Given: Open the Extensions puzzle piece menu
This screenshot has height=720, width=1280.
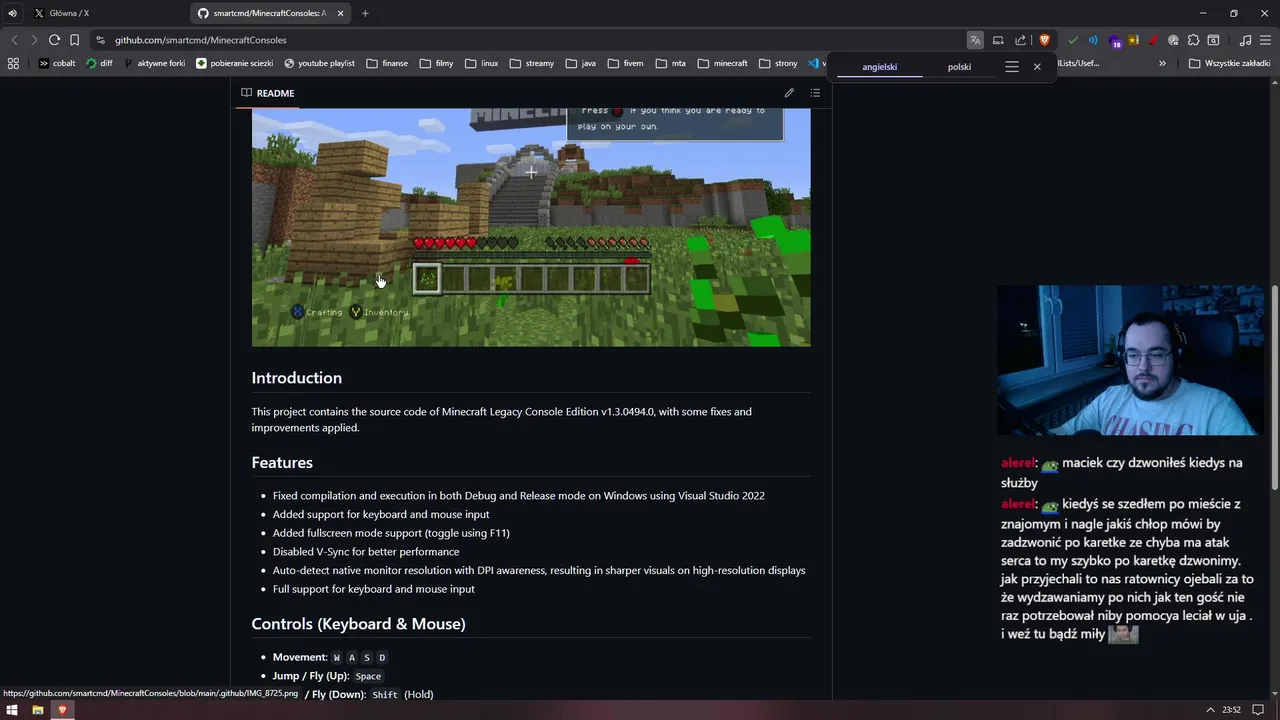Looking at the screenshot, I should point(1193,40).
